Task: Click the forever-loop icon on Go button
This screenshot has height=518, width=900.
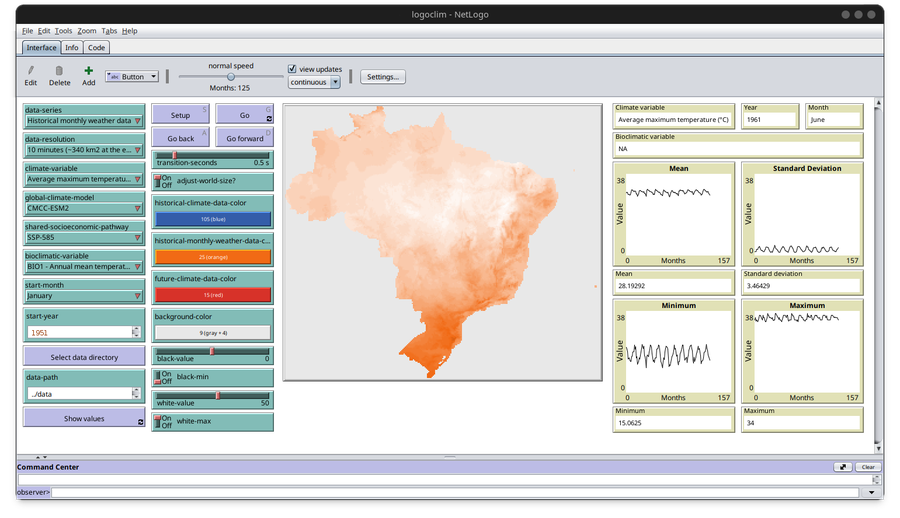Action: (269, 118)
